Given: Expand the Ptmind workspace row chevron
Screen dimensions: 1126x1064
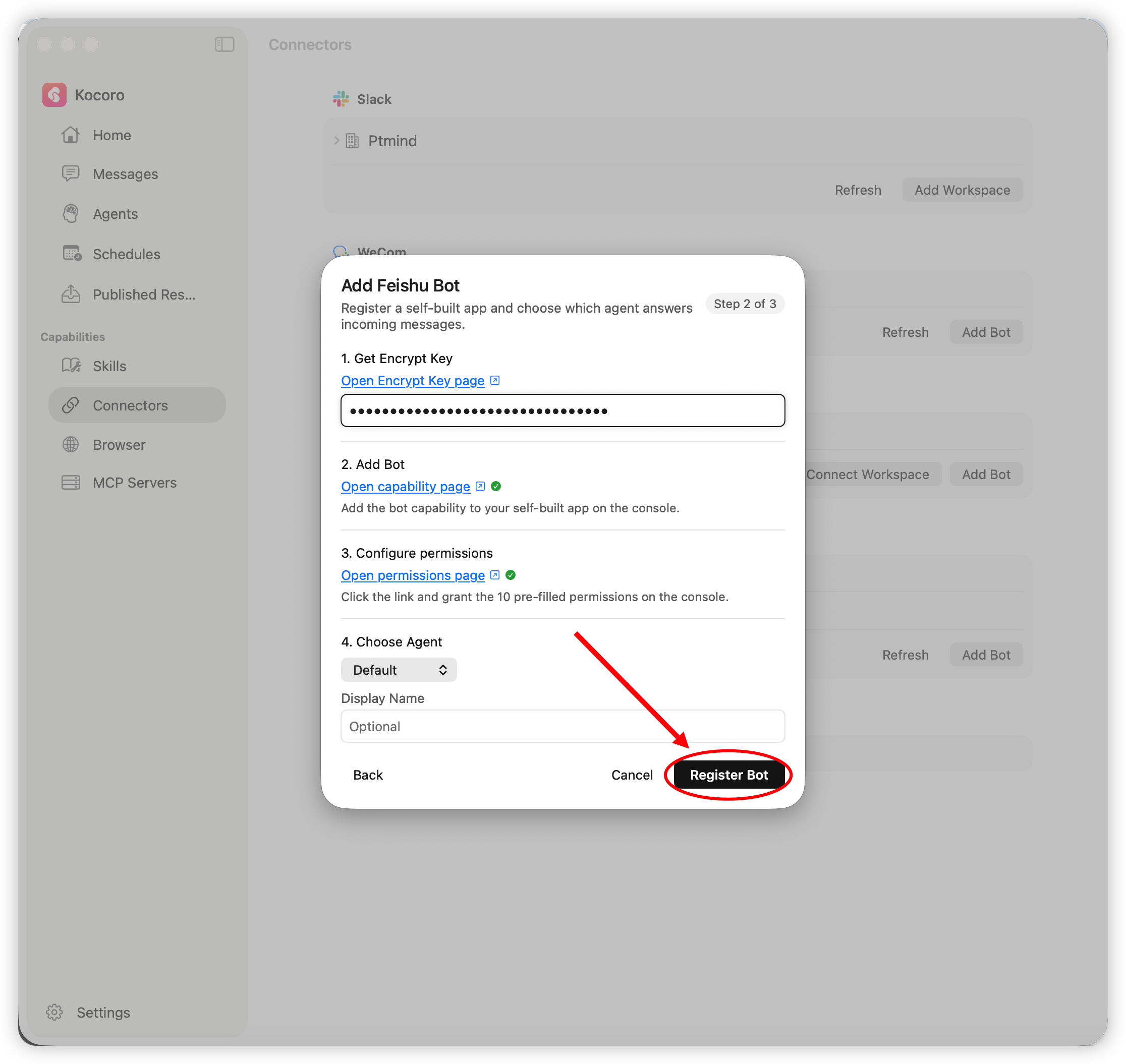Looking at the screenshot, I should 336,141.
